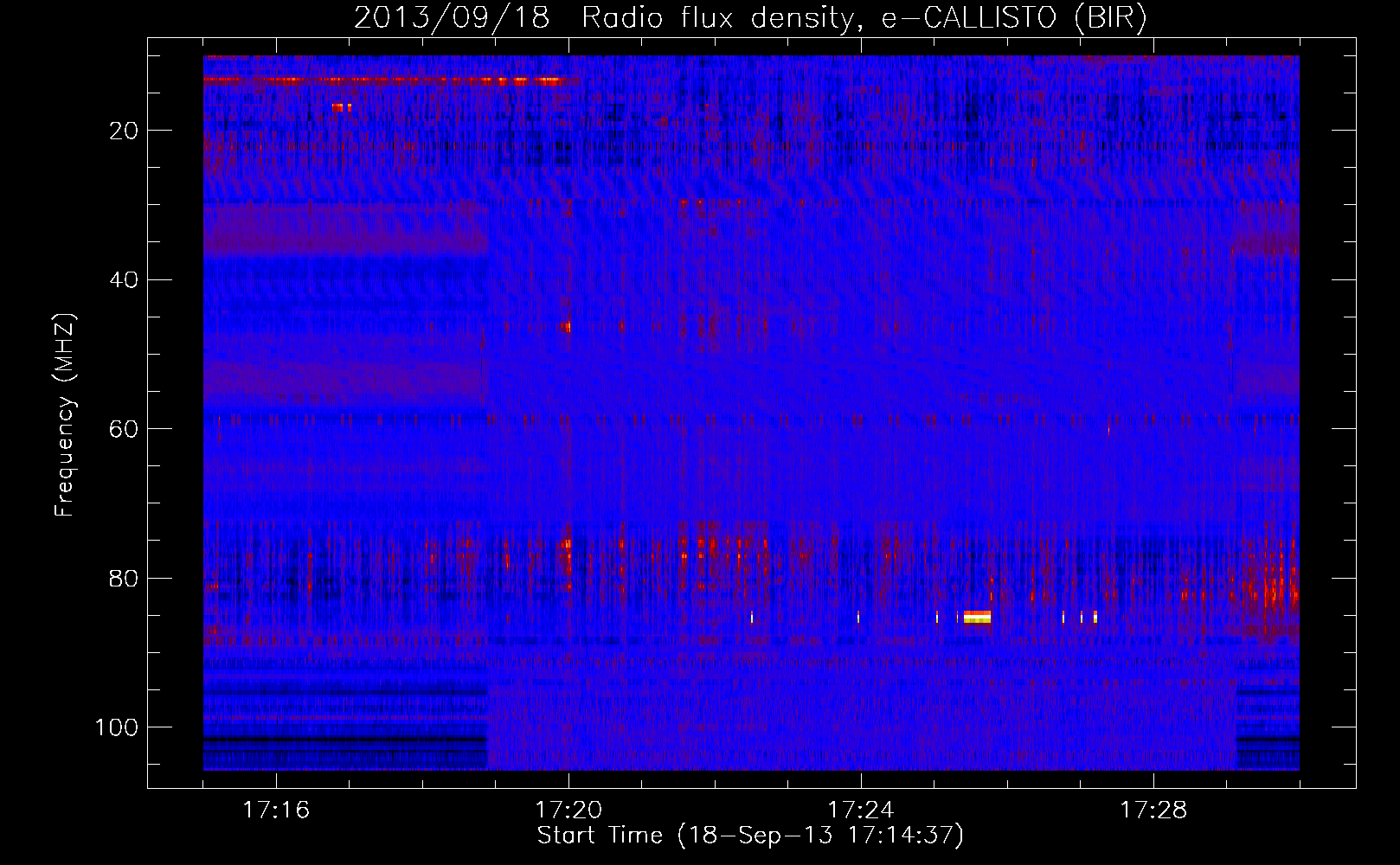Click the 100 frequency tick label
Screen dimensions: 1400x865
pyautogui.click(x=117, y=727)
